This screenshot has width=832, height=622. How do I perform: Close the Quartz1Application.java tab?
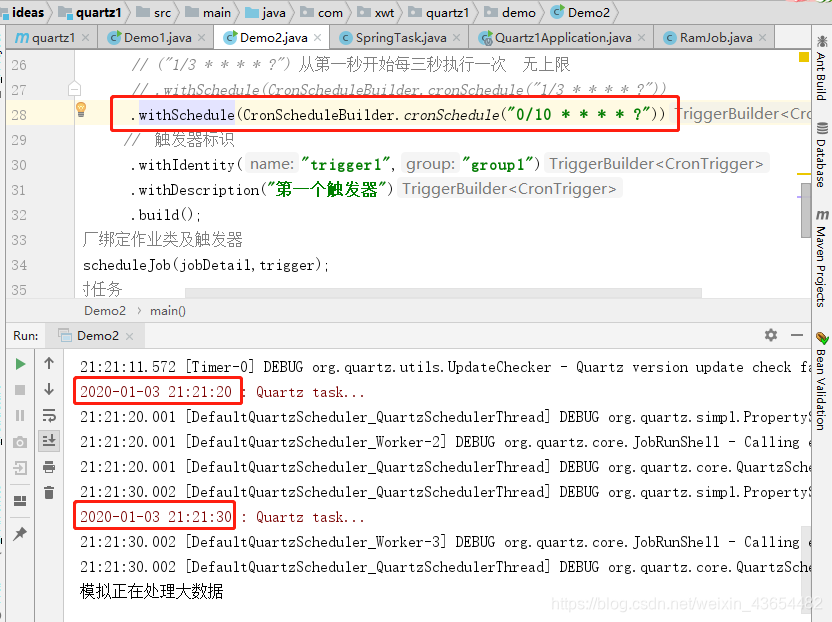coord(642,38)
